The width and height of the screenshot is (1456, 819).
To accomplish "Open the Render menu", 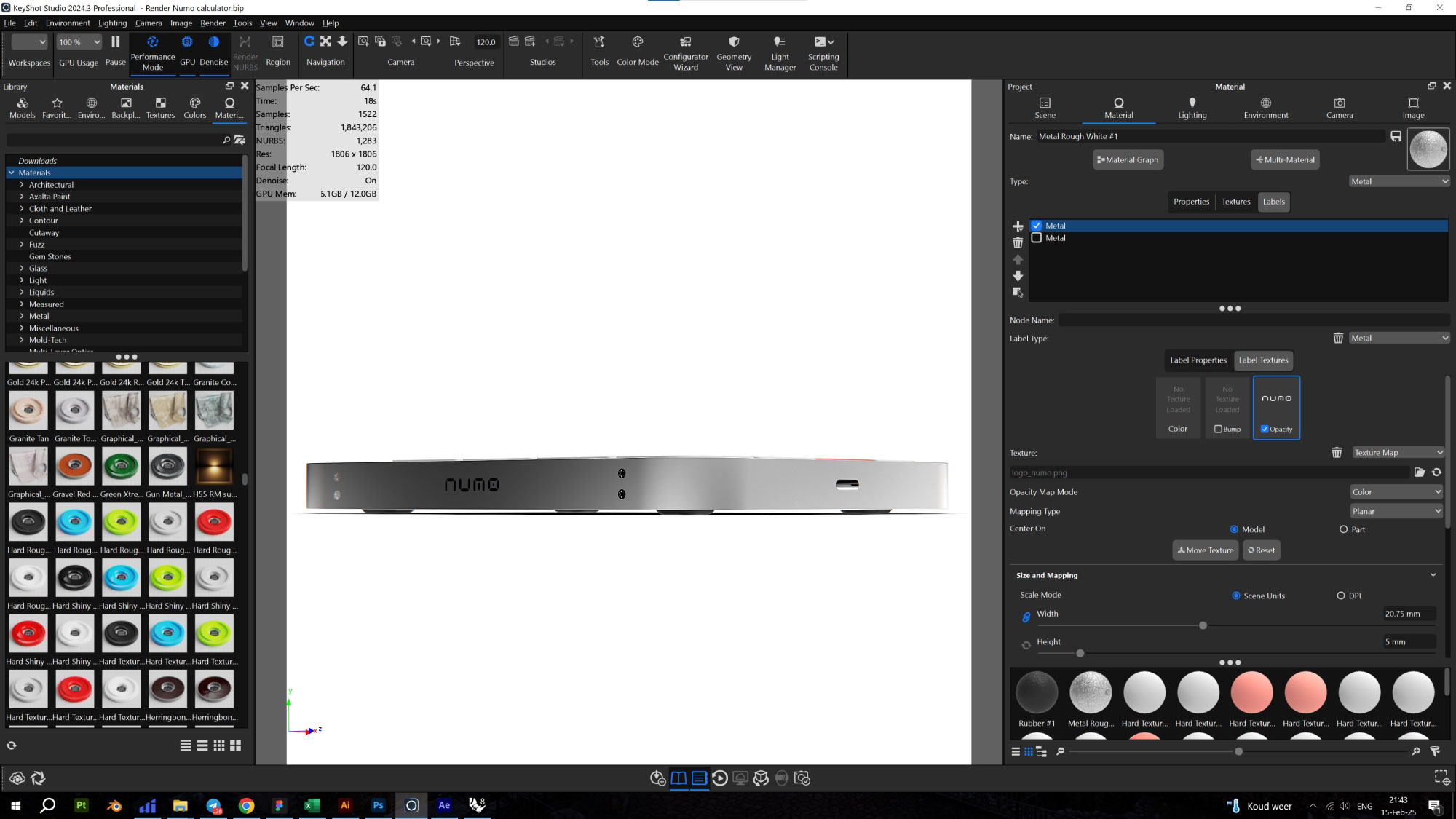I will pos(213,23).
